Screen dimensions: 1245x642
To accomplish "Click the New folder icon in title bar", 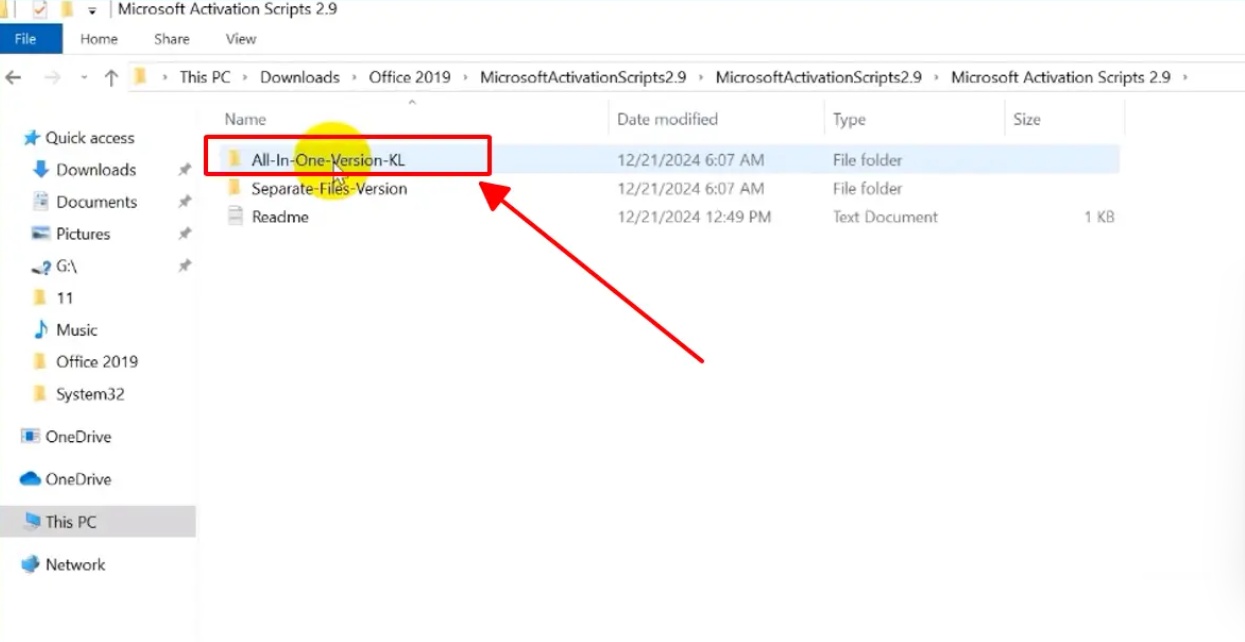I will tap(68, 9).
